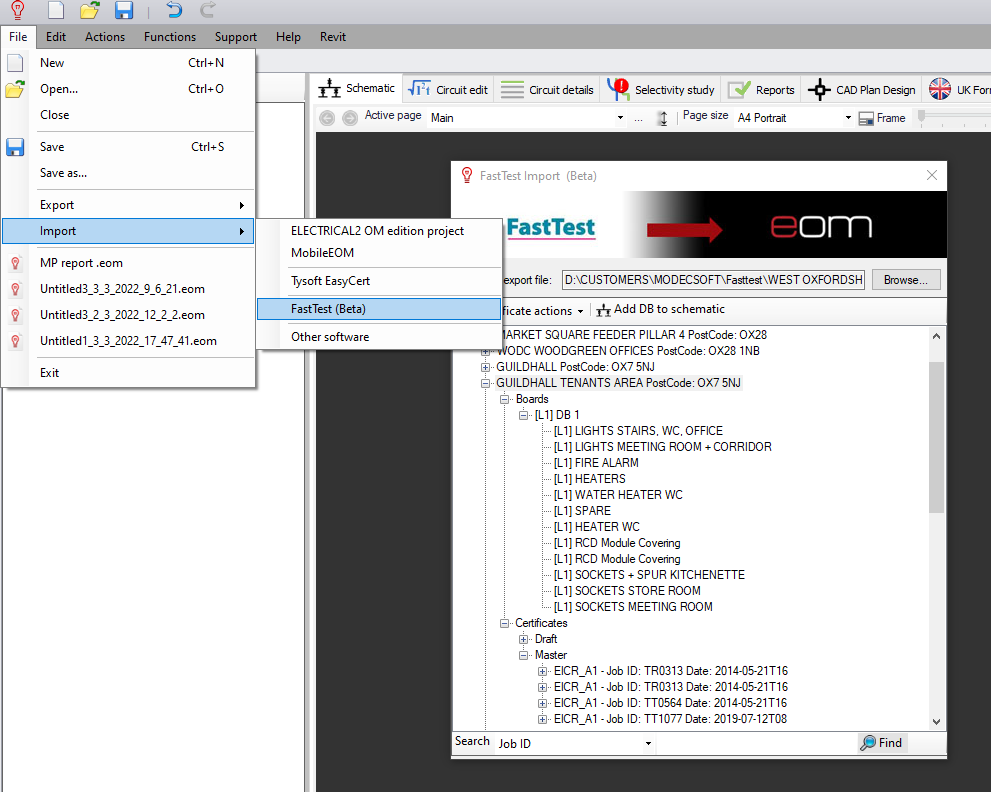Click the page orientation arrows icon
Viewport: 991px width, 792px height.
click(x=662, y=118)
